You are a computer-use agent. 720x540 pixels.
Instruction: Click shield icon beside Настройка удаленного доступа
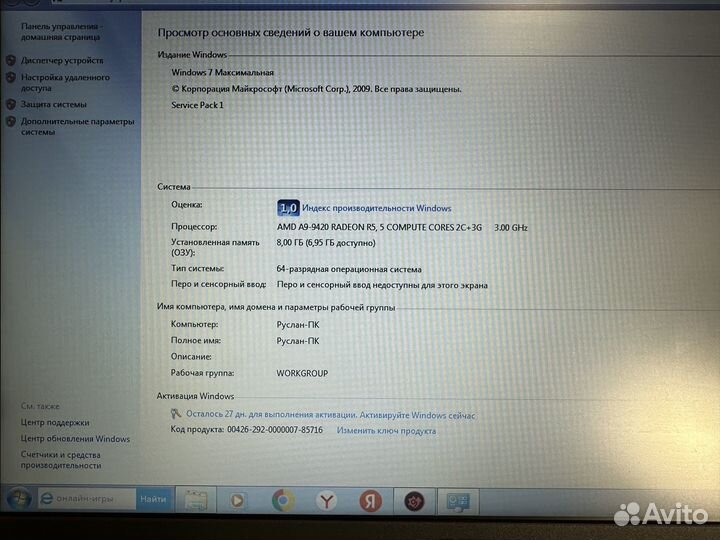tap(11, 77)
